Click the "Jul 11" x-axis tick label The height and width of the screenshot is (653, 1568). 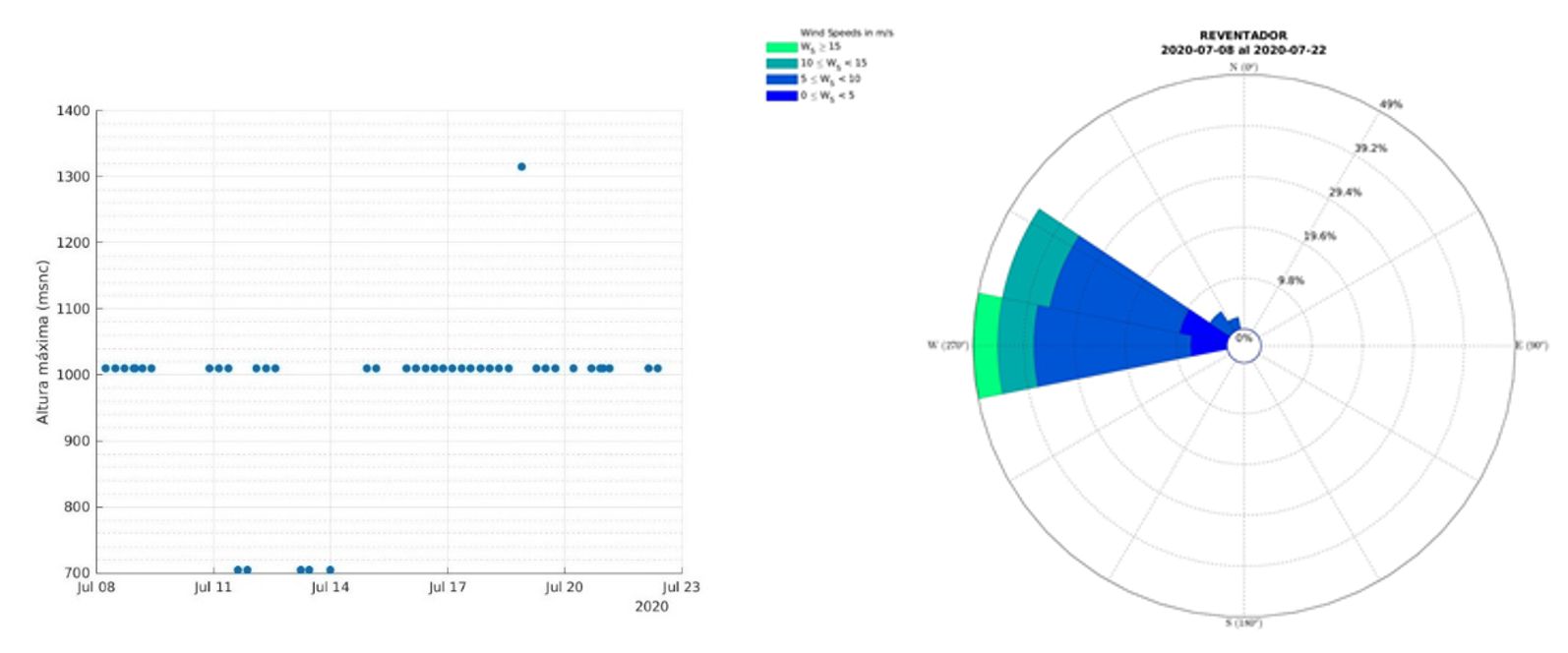(x=212, y=588)
